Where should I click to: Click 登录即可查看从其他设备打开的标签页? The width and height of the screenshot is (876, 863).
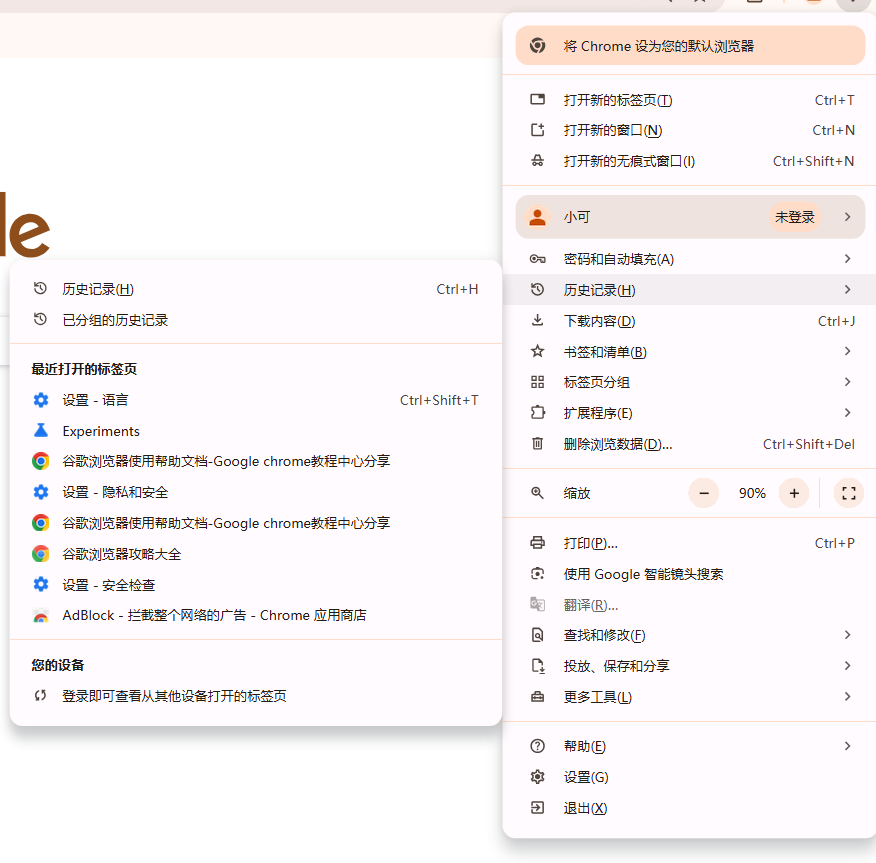coord(256,696)
